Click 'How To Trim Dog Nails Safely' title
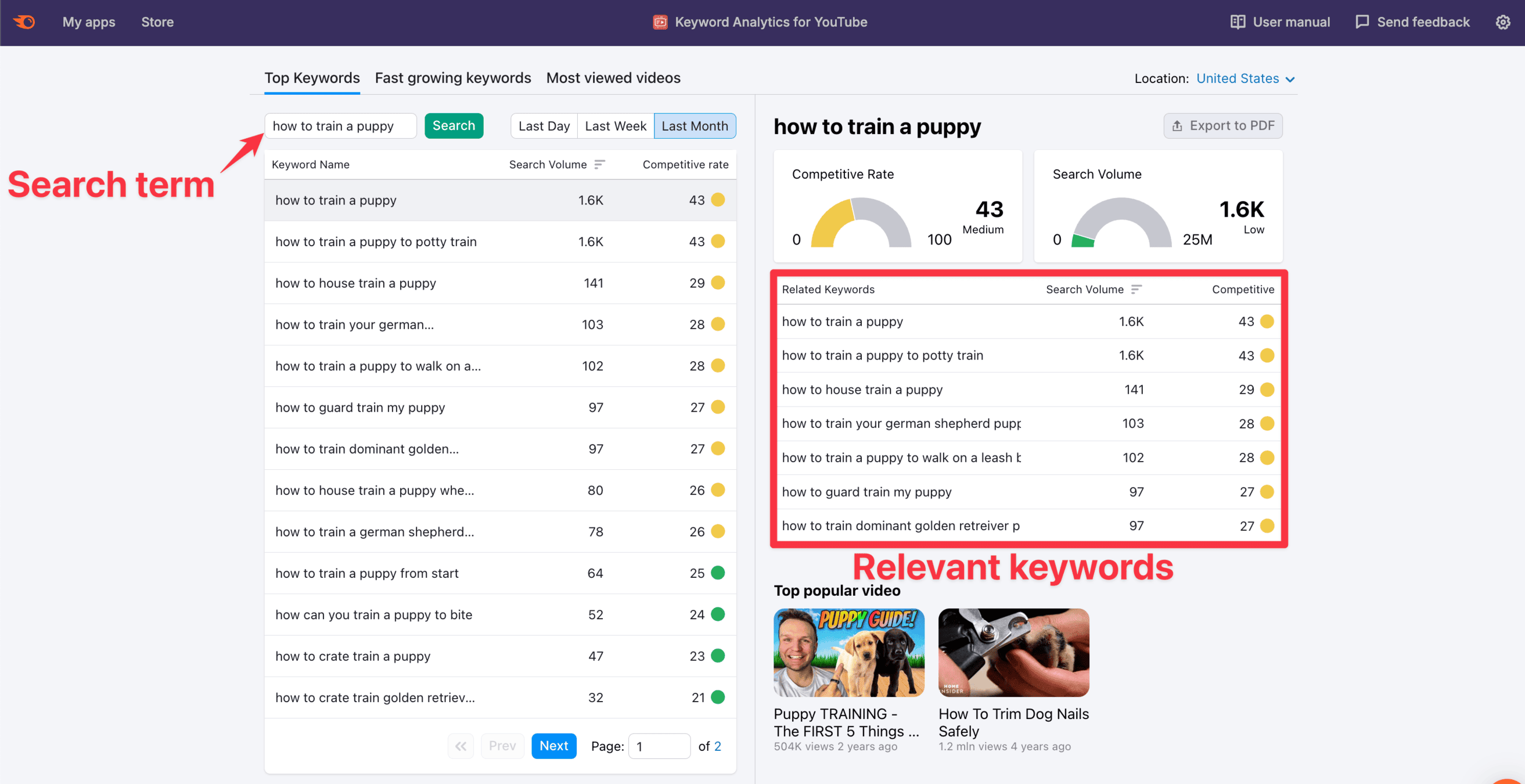Screen dimensions: 1525x784 (x=1013, y=722)
